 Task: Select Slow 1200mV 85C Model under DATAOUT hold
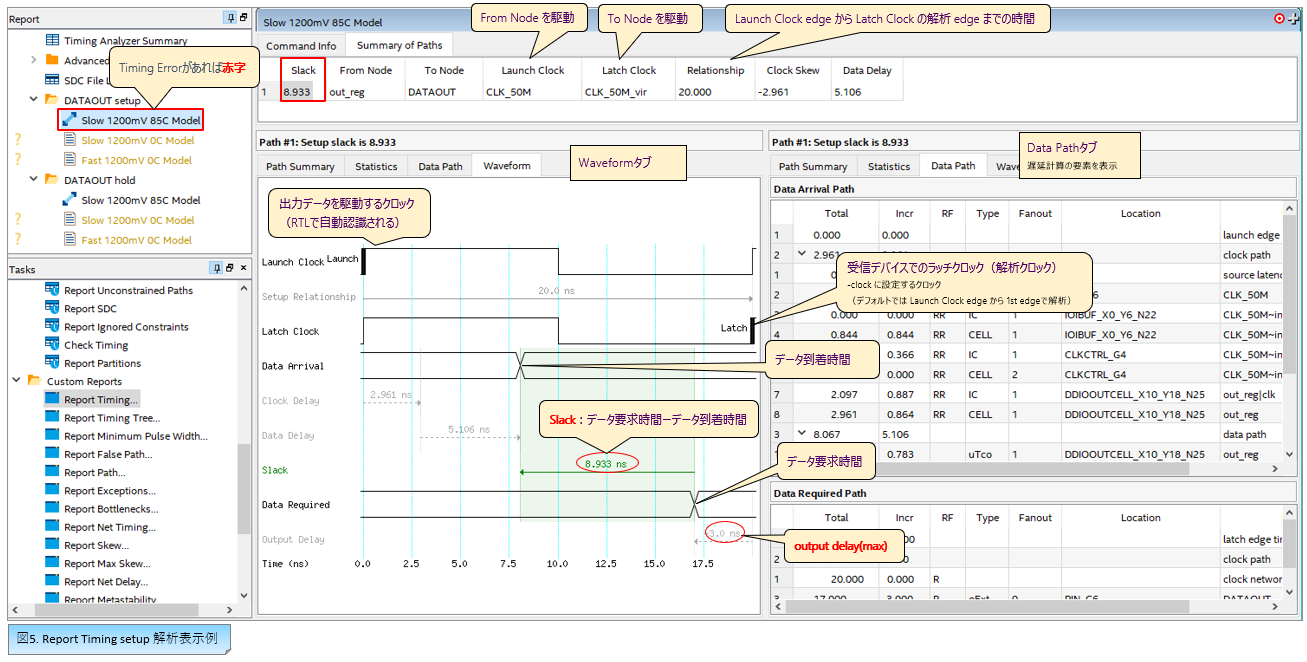coord(140,200)
